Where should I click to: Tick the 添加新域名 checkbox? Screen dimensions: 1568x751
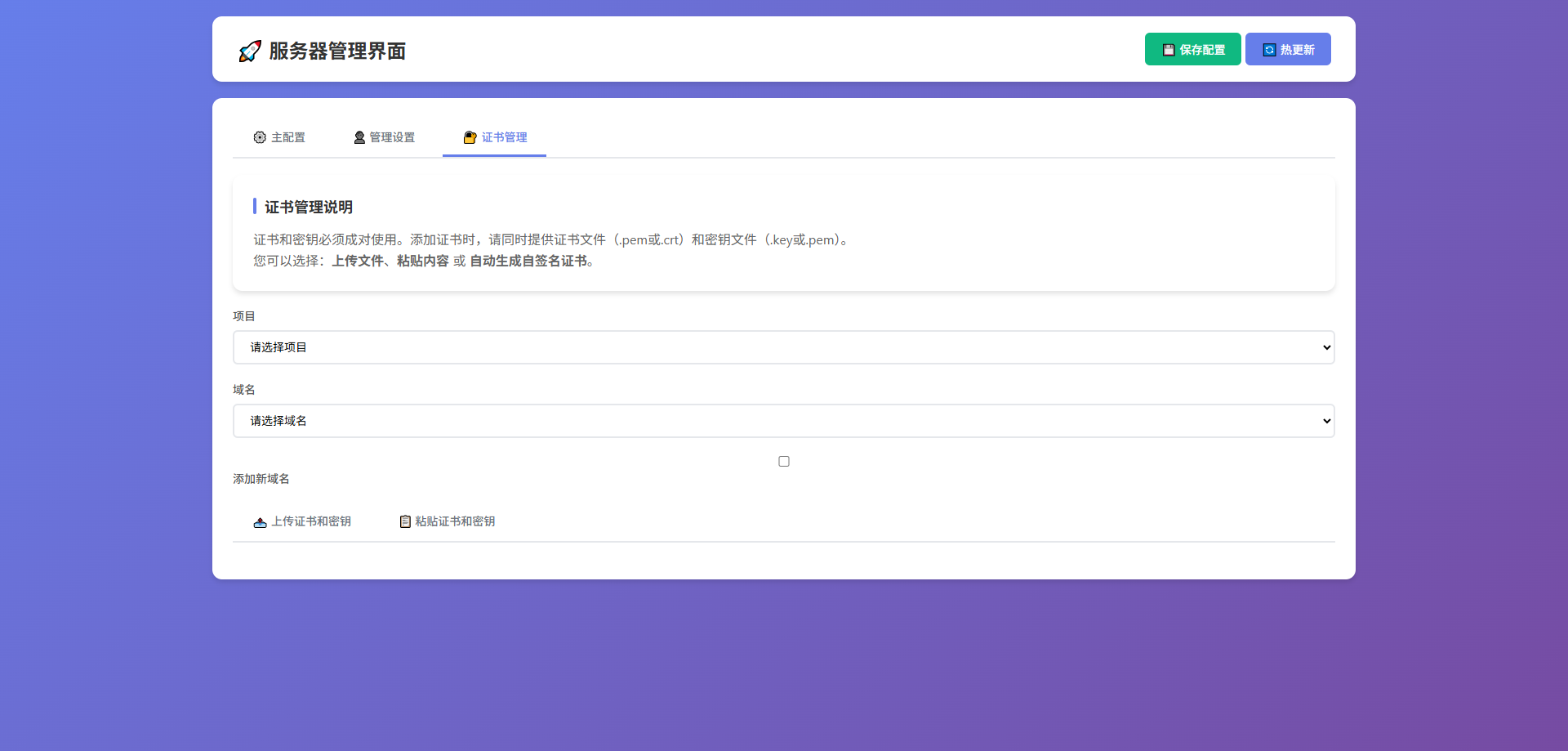[784, 462]
